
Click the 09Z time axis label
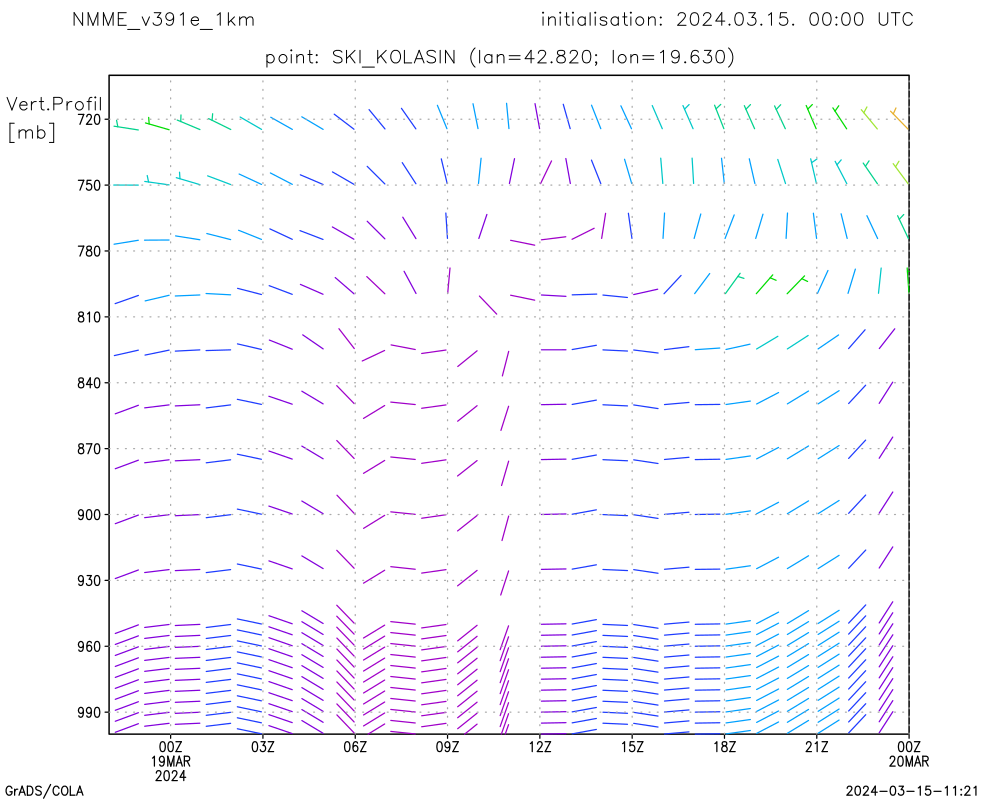447,747
